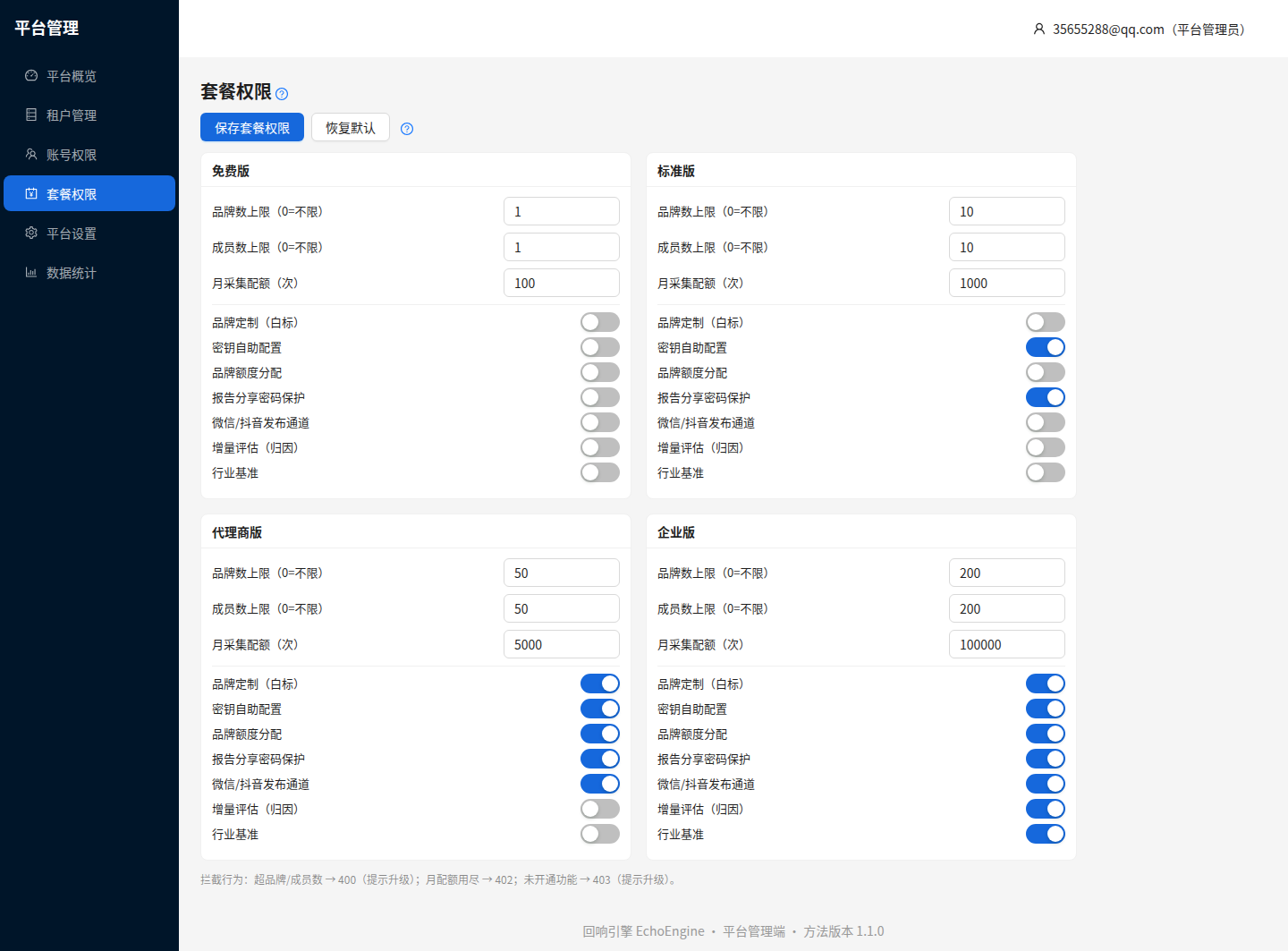This screenshot has width=1288, height=951.
Task: Focus 成员数上限 field in 标准版
Action: pyautogui.click(x=1007, y=247)
